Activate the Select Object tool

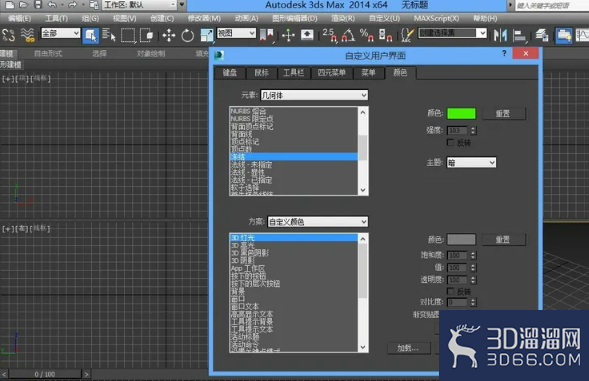[91, 35]
